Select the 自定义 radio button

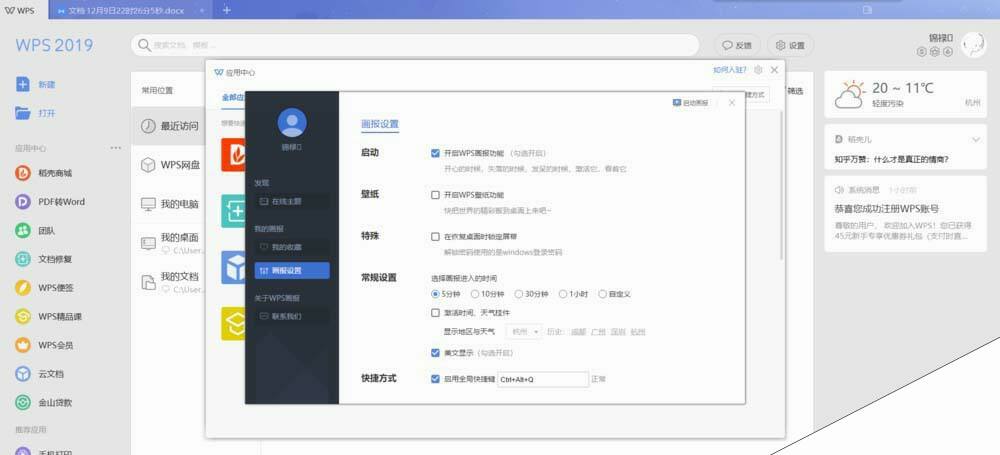click(x=602, y=294)
